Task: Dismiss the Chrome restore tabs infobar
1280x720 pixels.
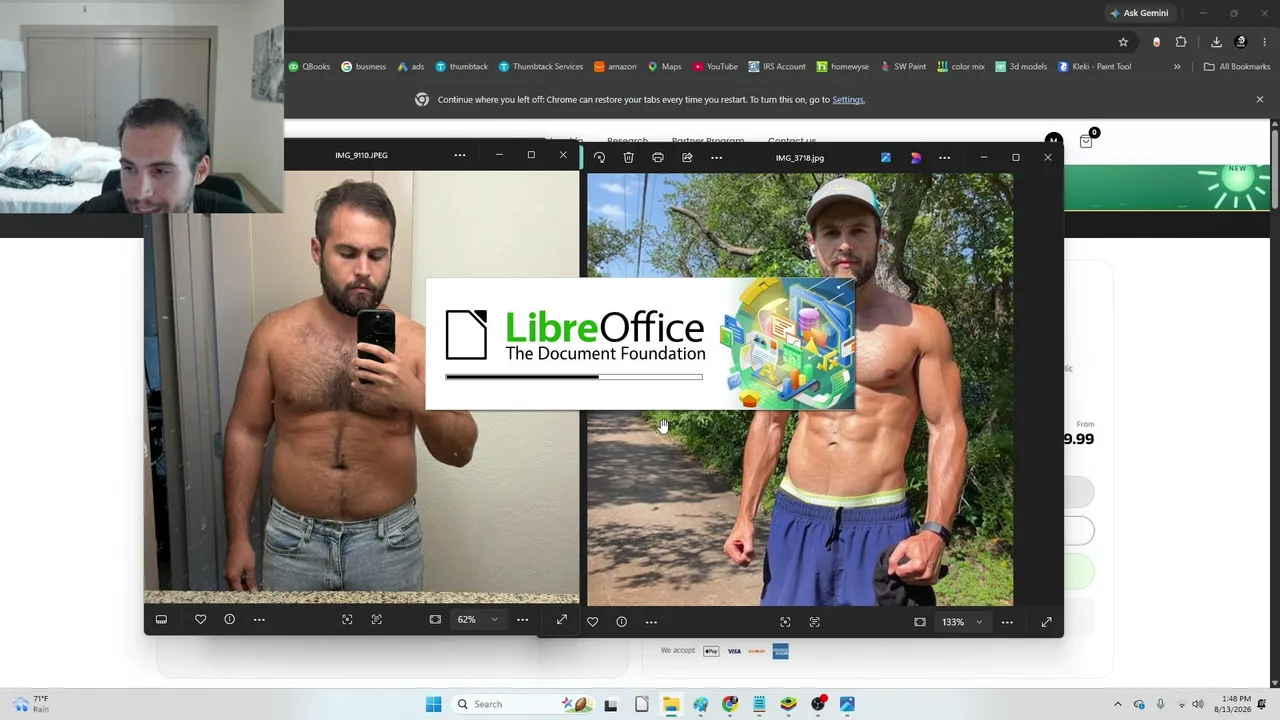Action: (1260, 100)
